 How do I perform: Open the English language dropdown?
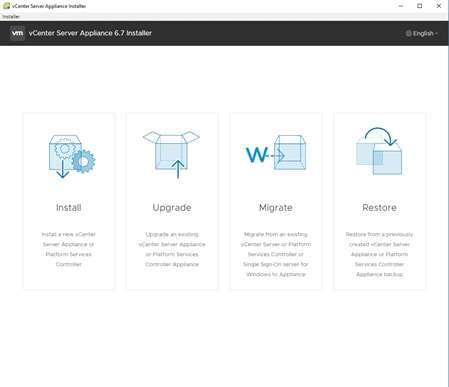[x=422, y=33]
